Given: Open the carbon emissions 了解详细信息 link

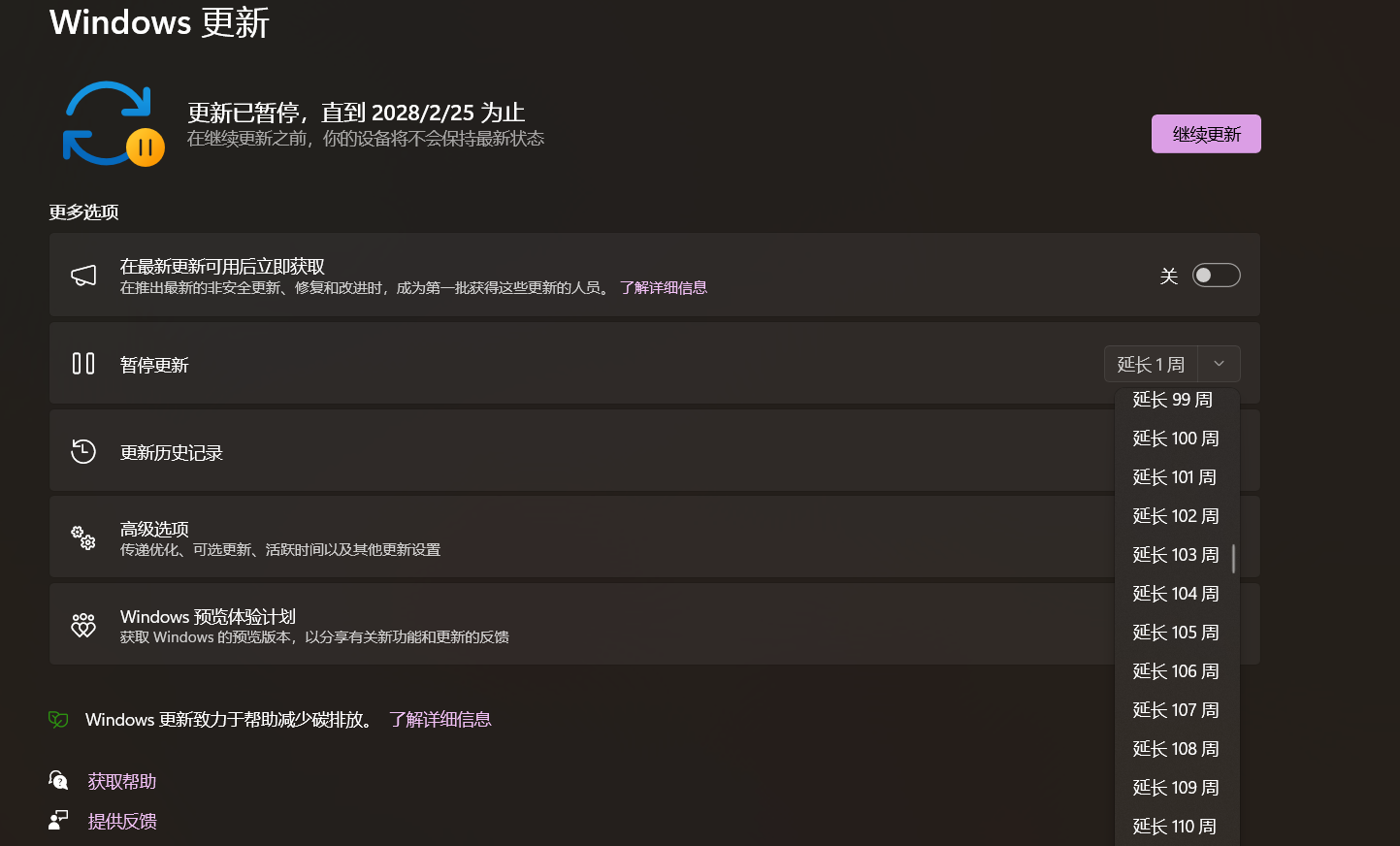Looking at the screenshot, I should [440, 719].
